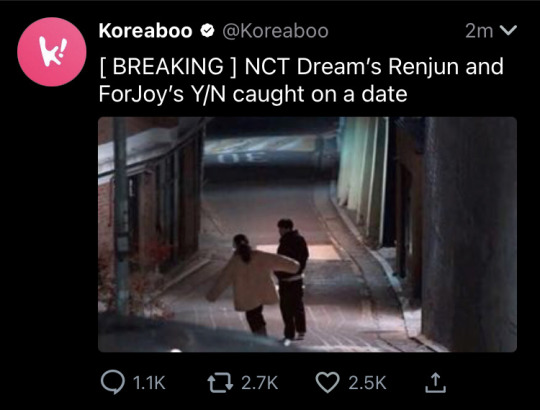View the 1.1K replies count

pyautogui.click(x=149, y=383)
